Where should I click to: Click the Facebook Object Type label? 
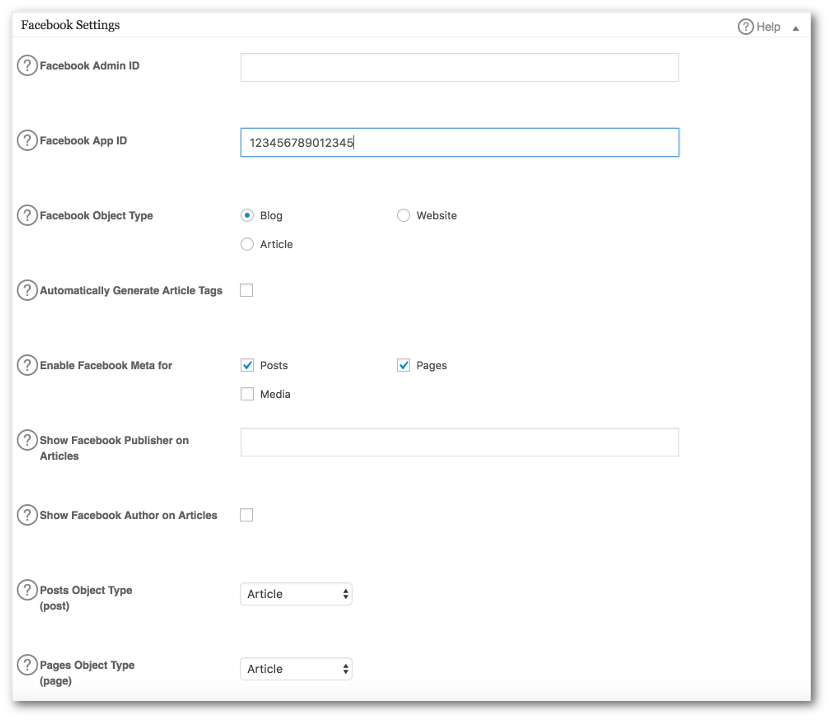(x=96, y=215)
